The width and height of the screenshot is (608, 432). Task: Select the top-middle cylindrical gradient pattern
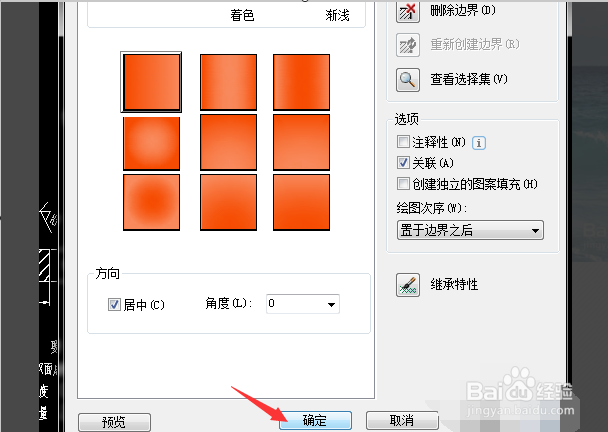tap(228, 82)
